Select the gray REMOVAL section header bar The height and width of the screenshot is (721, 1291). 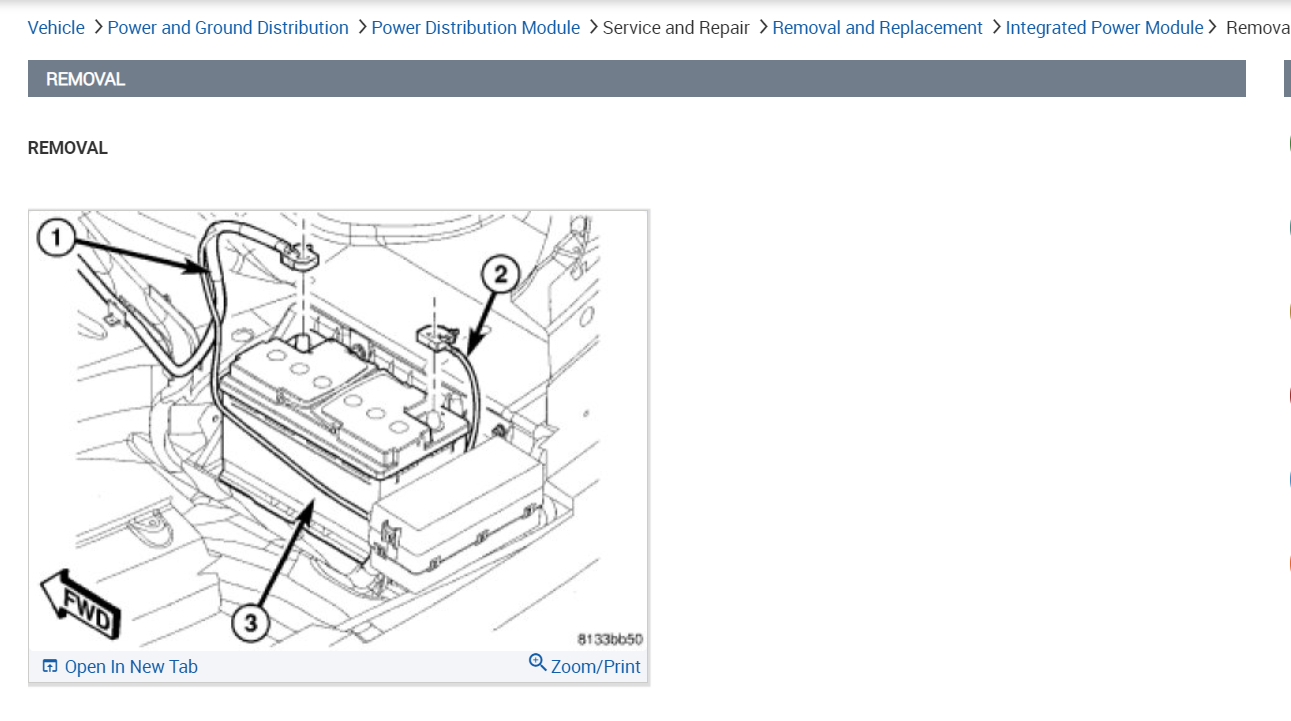(x=636, y=79)
